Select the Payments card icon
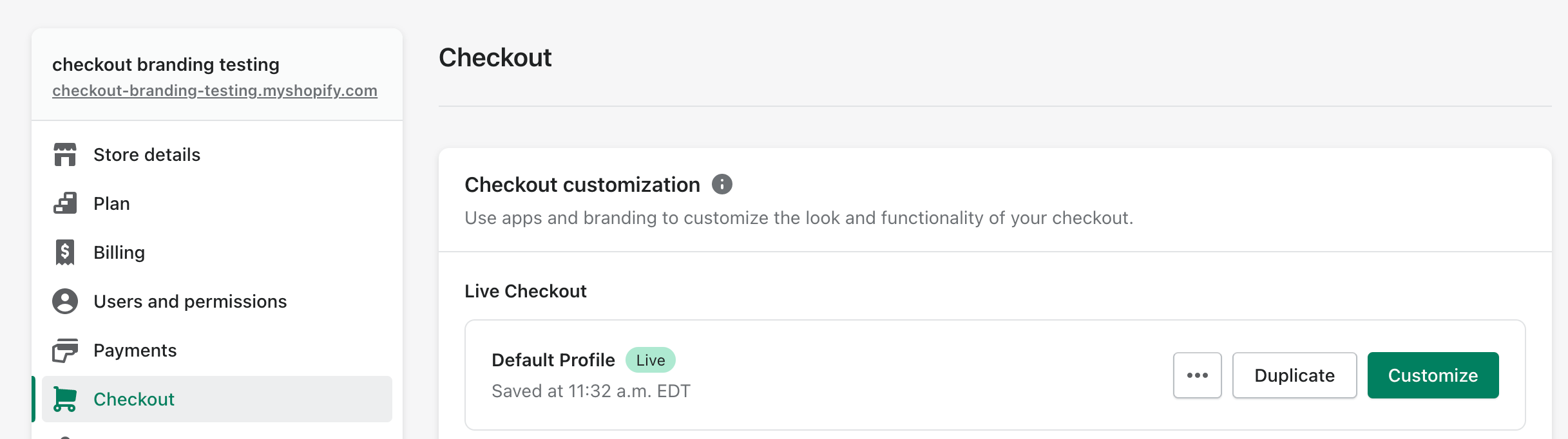This screenshot has width=1568, height=439. (x=65, y=350)
